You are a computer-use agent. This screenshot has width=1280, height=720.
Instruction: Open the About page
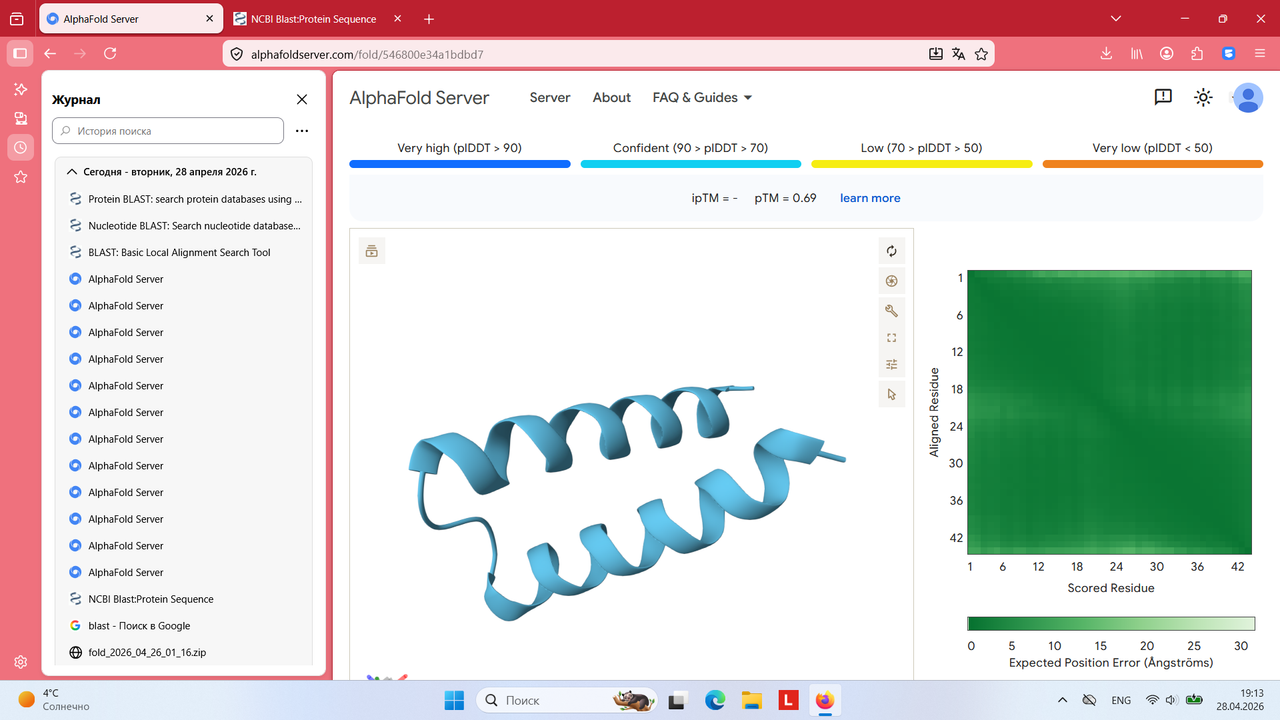pyautogui.click(x=612, y=97)
